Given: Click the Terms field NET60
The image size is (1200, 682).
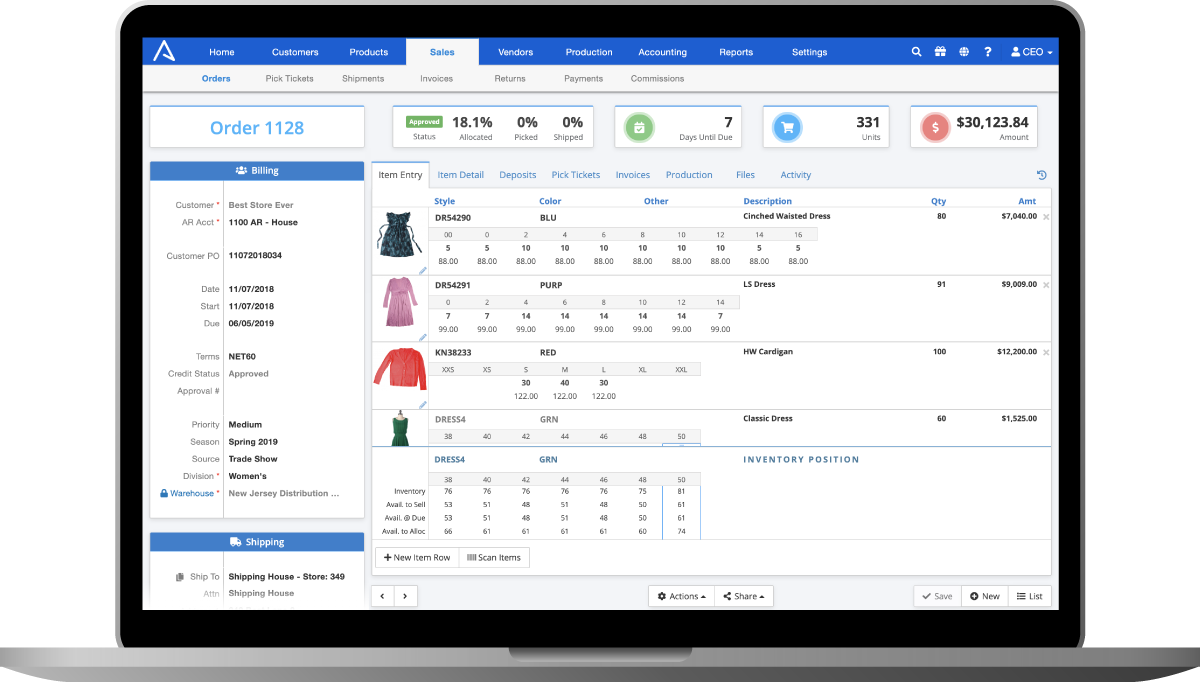Looking at the screenshot, I should (x=242, y=357).
